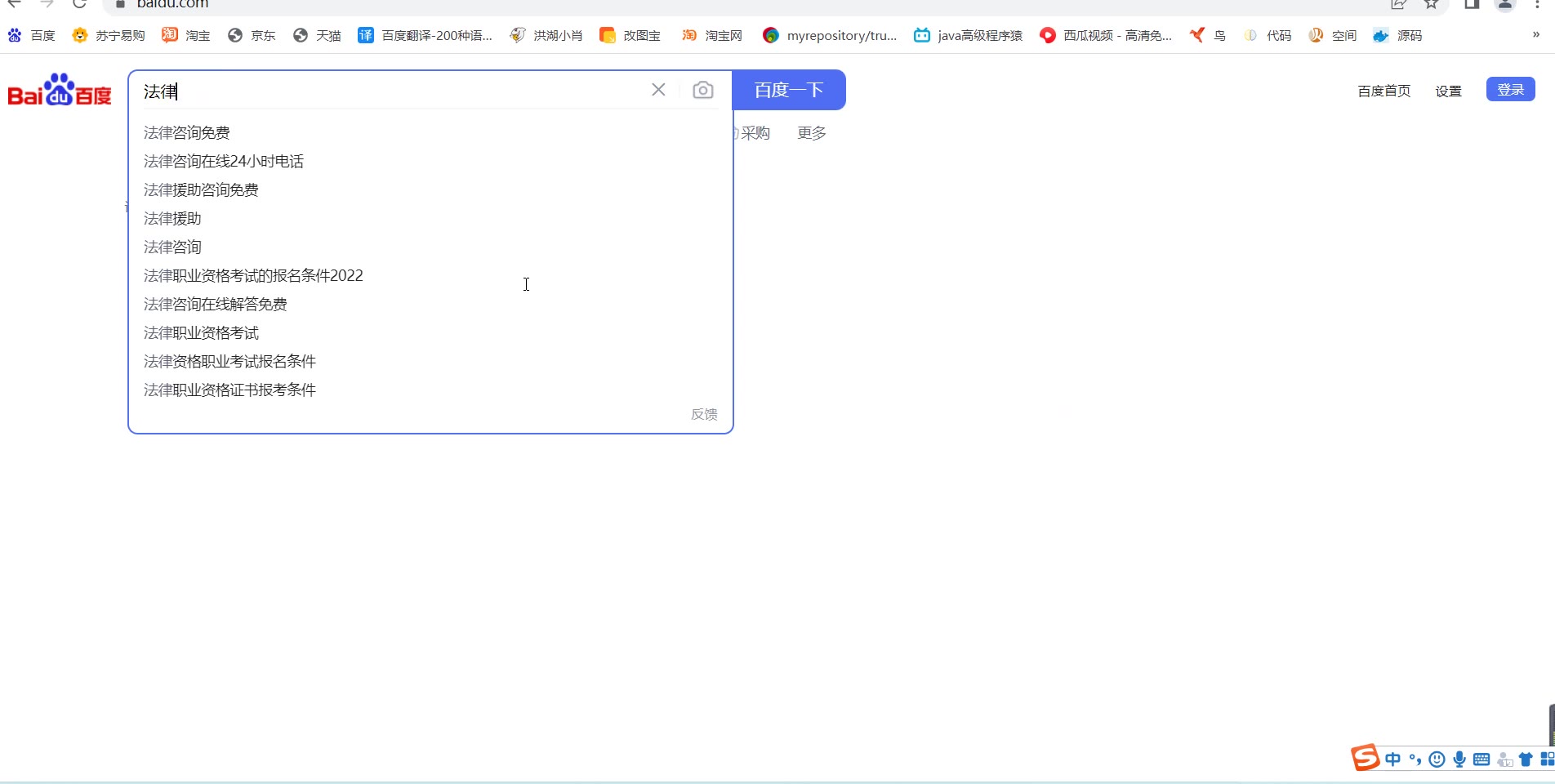This screenshot has width=1555, height=784.
Task: Open the 改图宝 bookmark
Action: click(630, 35)
